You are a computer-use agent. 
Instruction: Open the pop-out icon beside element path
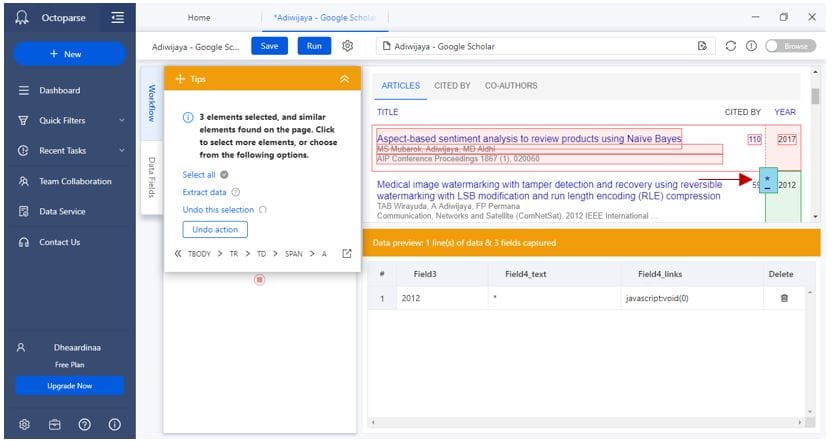click(347, 254)
